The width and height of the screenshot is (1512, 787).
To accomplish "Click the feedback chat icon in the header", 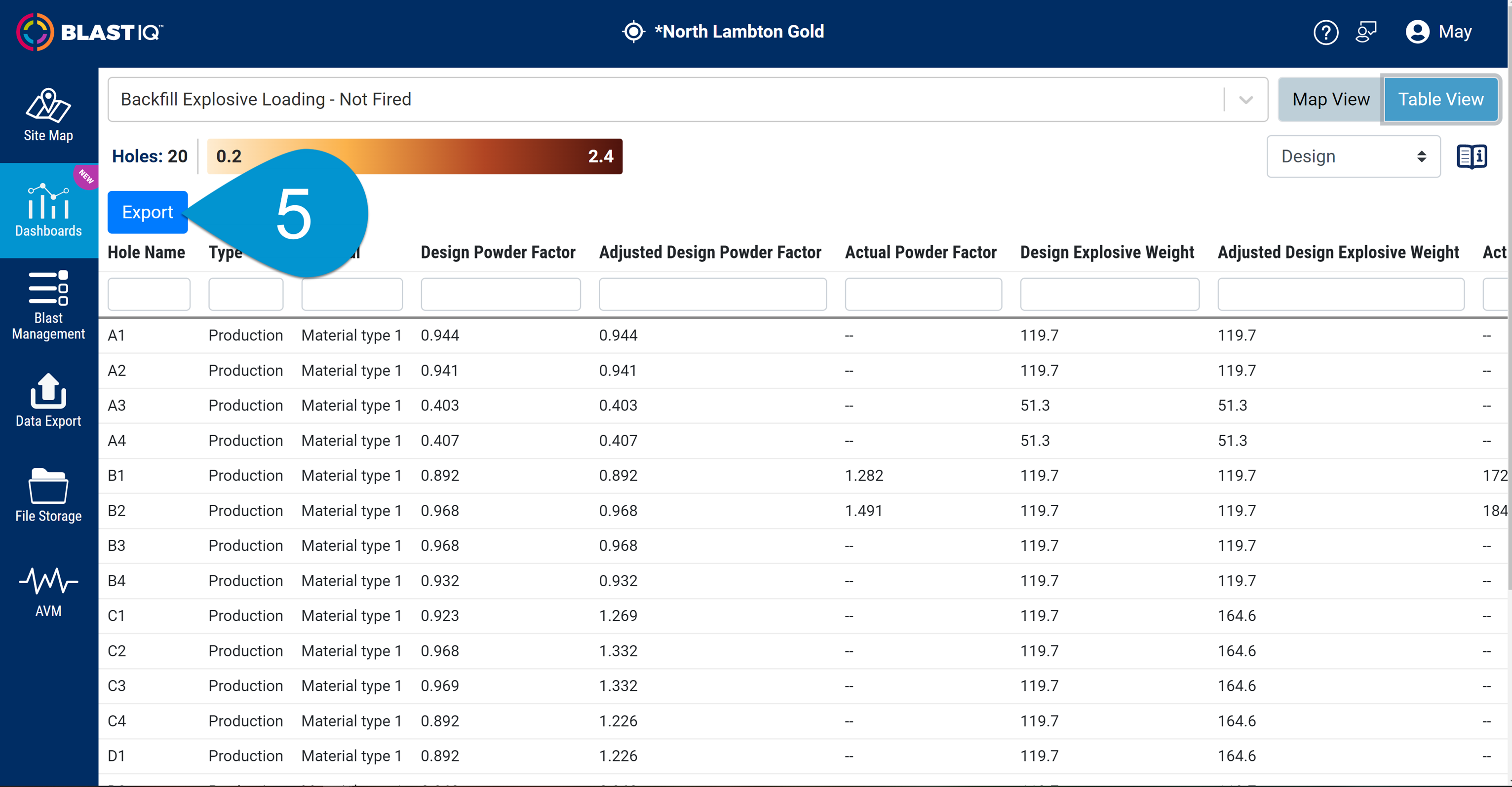I will click(1367, 32).
